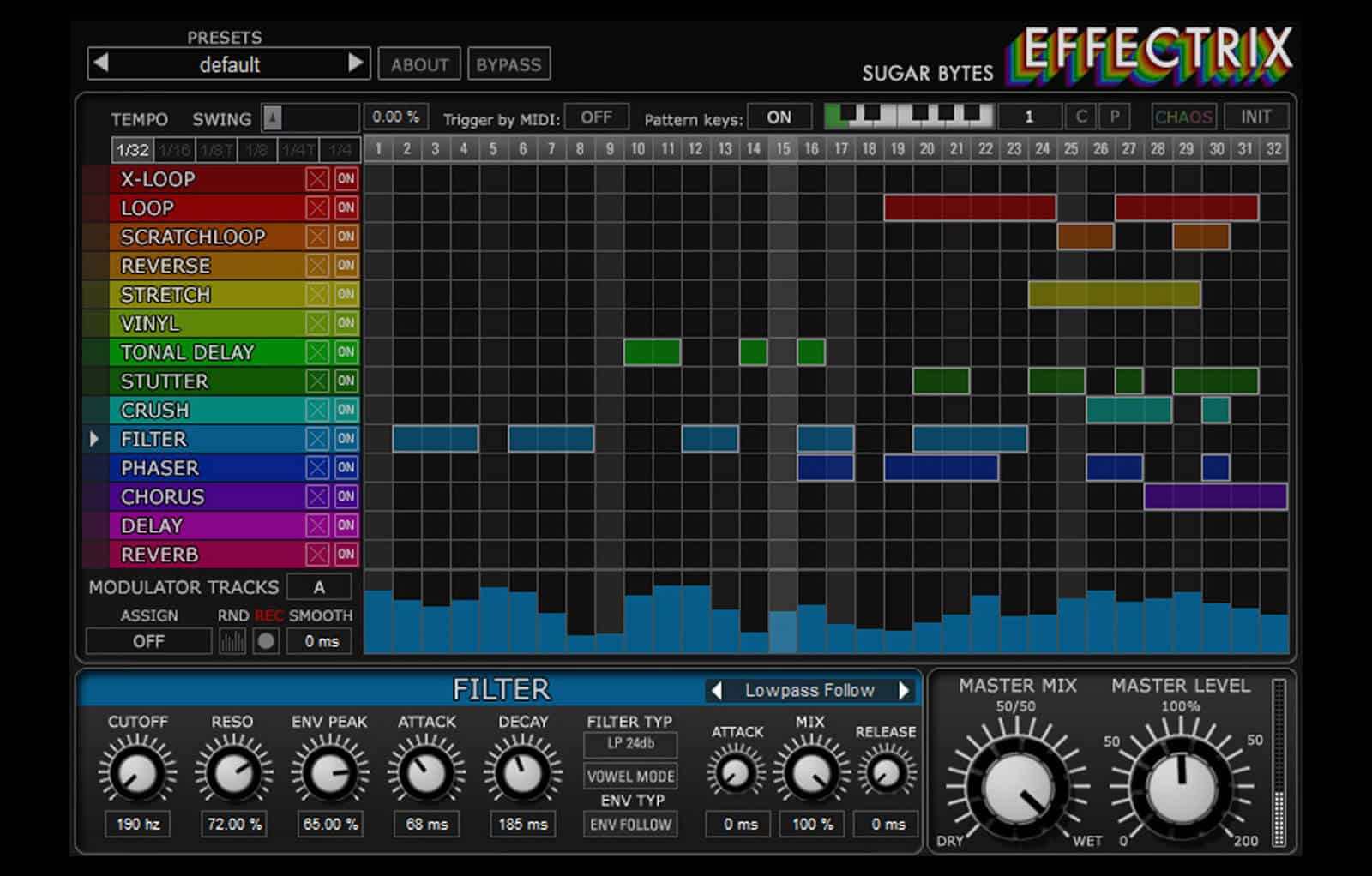Toggle Pattern keys ON switch
This screenshot has width=1372, height=876.
pos(779,117)
